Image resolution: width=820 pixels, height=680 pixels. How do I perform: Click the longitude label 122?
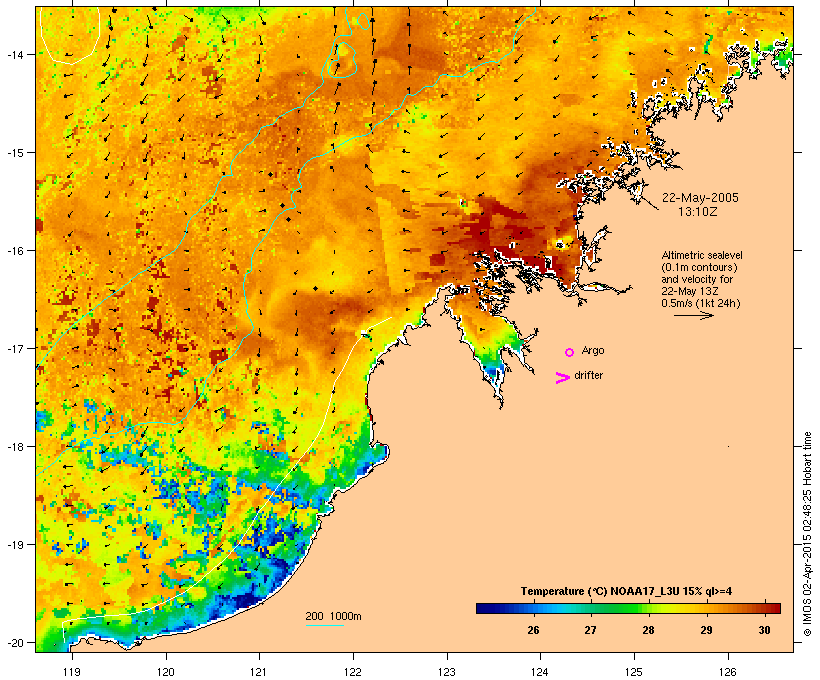point(352,672)
